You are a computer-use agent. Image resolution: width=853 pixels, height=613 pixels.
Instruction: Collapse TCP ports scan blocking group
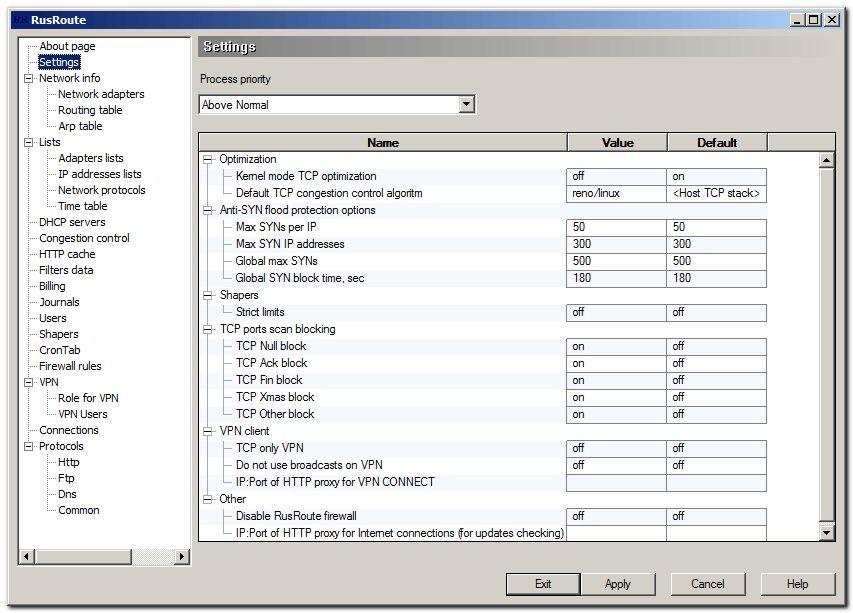[207, 330]
